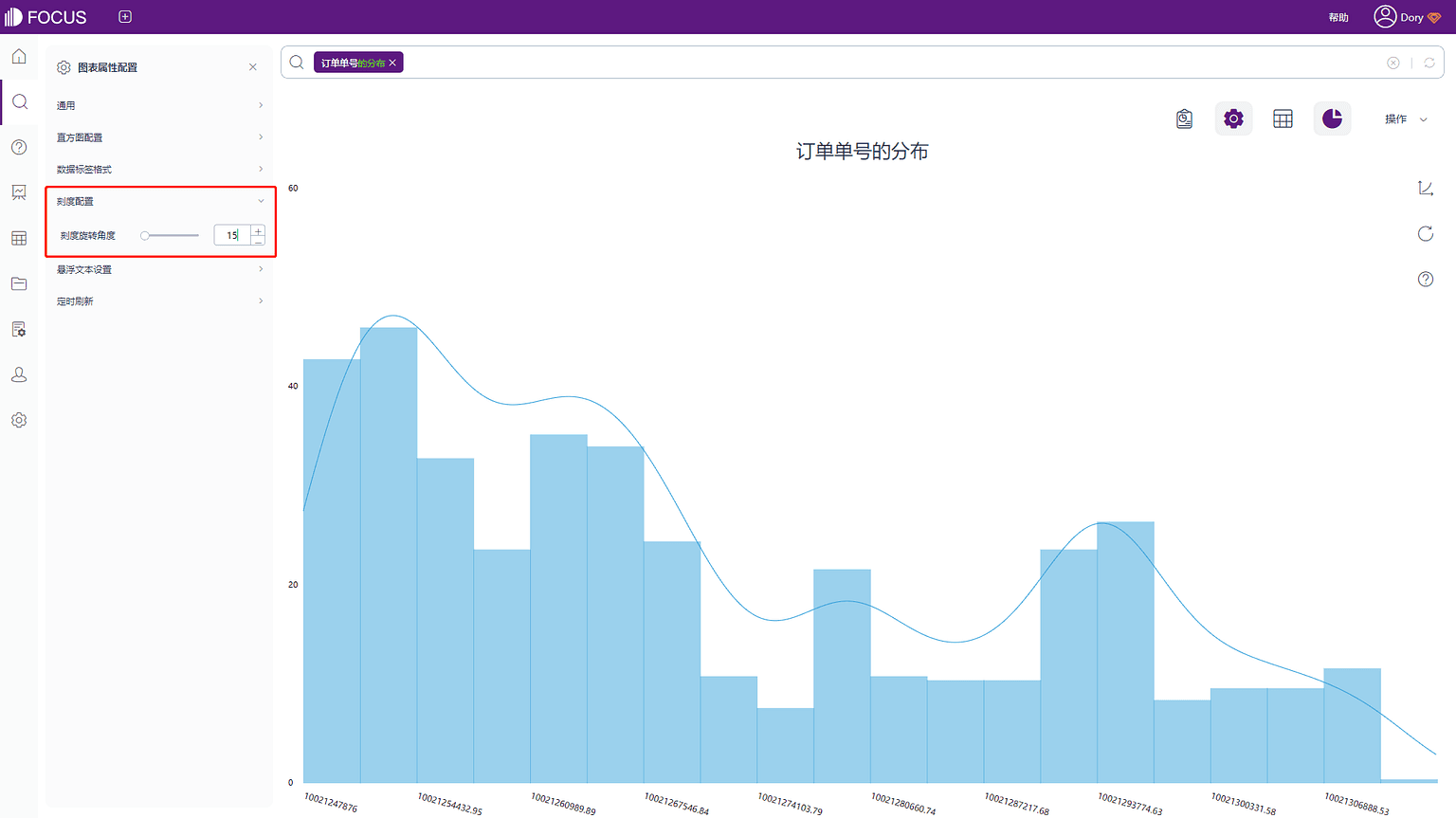Click x-axis label 10021274103.79

pyautogui.click(x=791, y=804)
